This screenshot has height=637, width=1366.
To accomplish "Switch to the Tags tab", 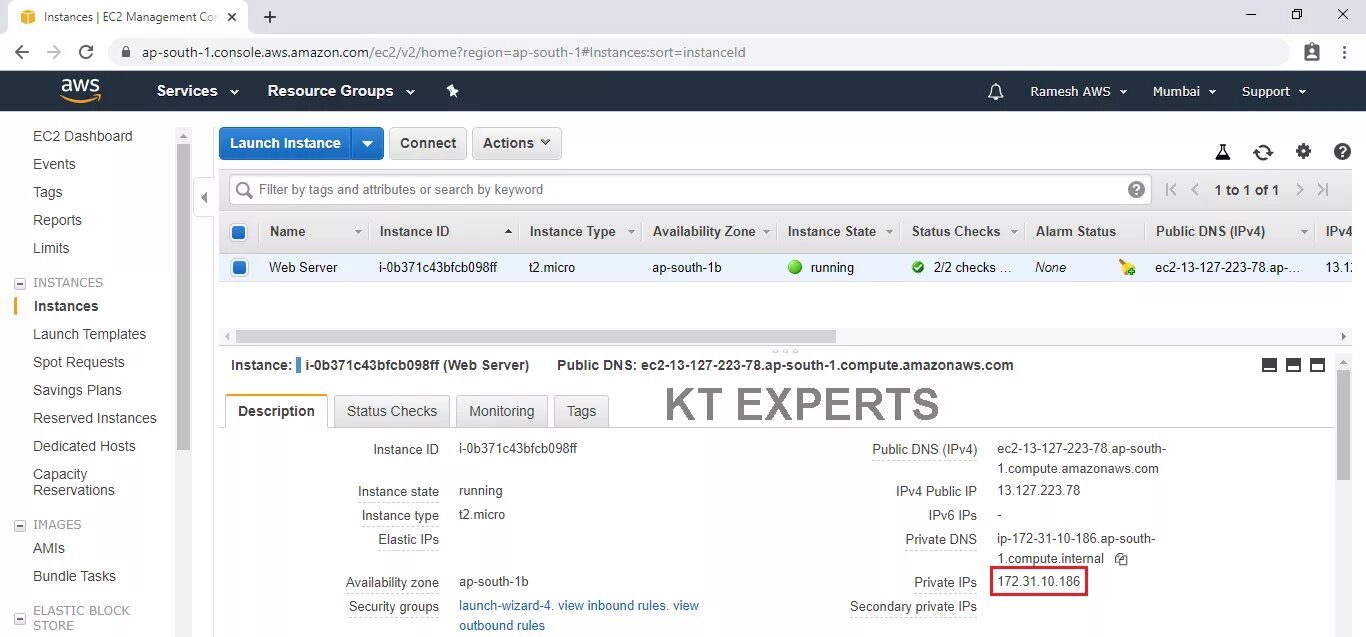I will (581, 411).
